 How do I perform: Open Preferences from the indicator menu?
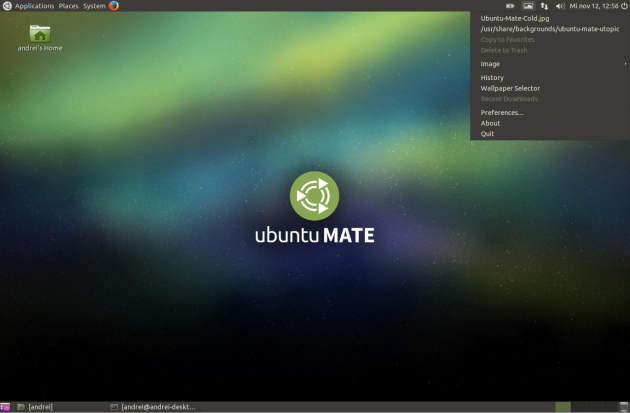502,112
